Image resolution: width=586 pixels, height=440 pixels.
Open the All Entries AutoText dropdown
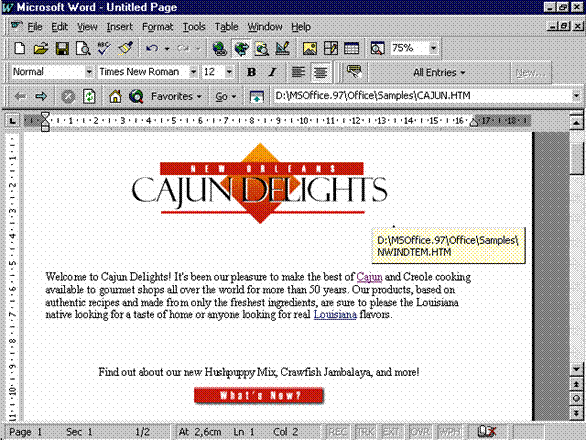(x=439, y=73)
